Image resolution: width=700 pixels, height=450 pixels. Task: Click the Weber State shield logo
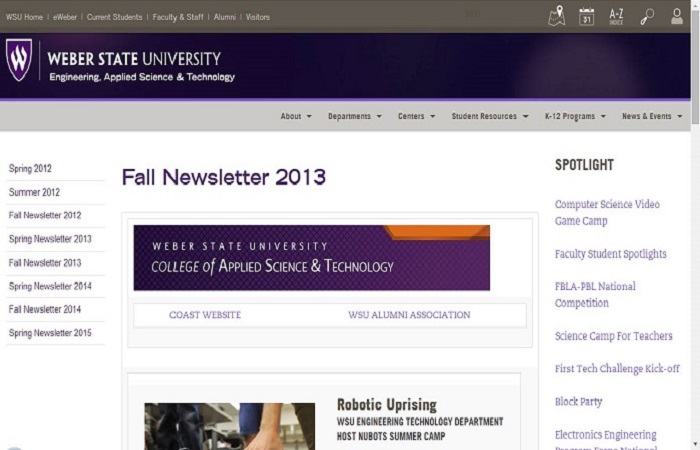(x=19, y=60)
